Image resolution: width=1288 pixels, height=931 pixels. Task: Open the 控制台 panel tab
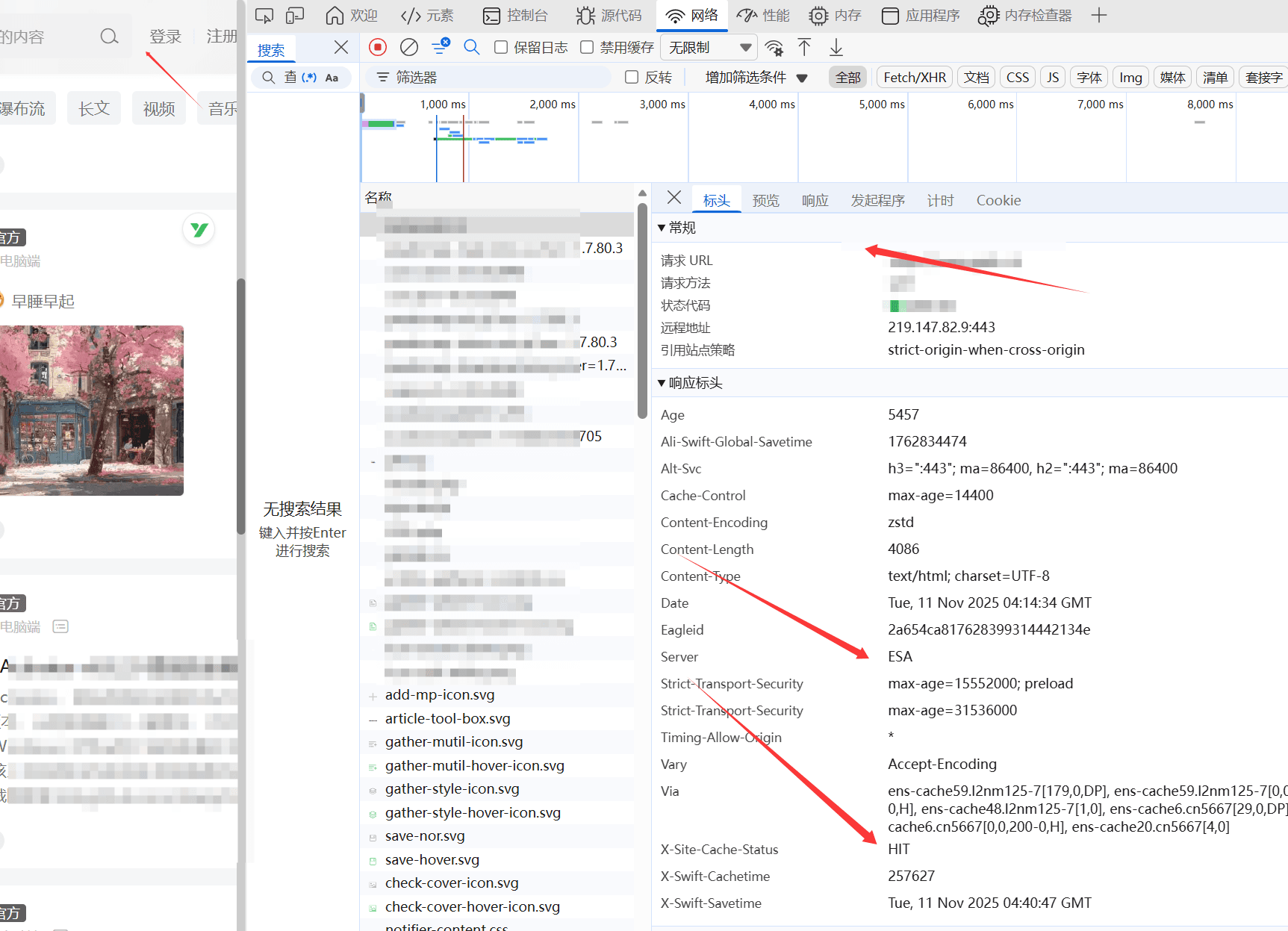tap(516, 16)
